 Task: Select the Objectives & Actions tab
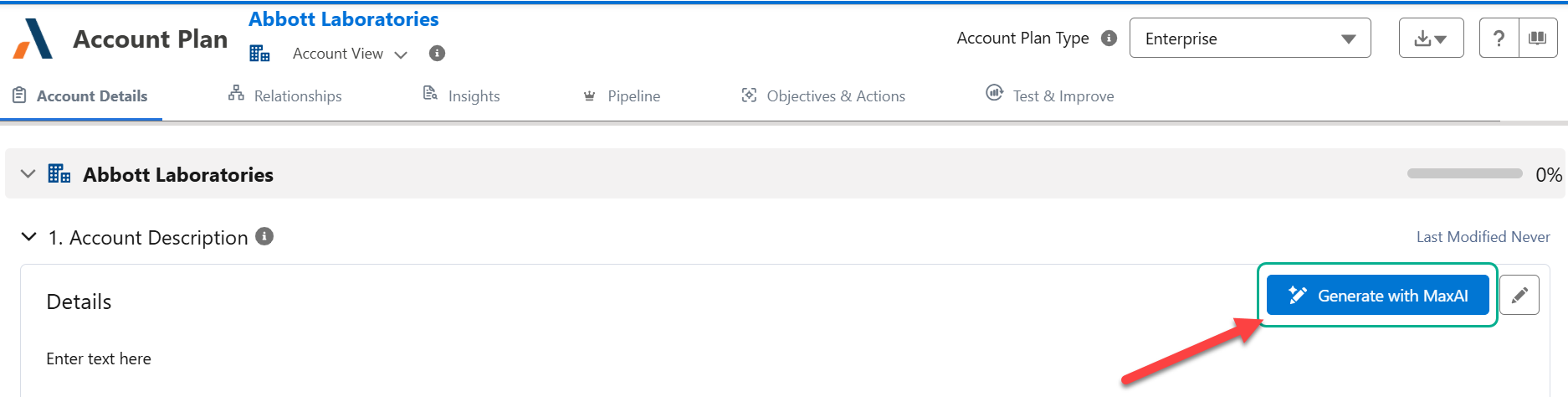[823, 96]
